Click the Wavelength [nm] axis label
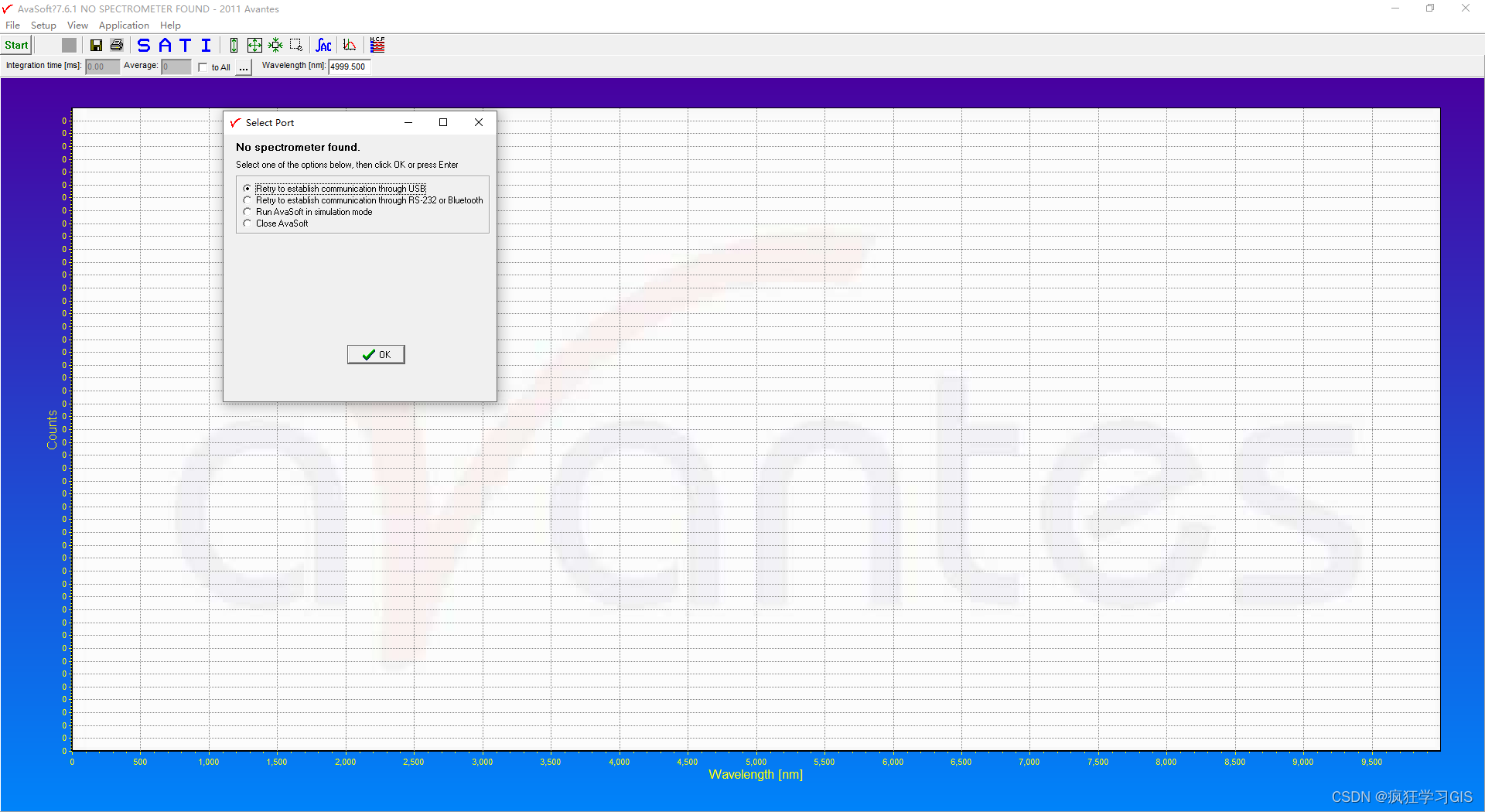1485x812 pixels. click(756, 774)
